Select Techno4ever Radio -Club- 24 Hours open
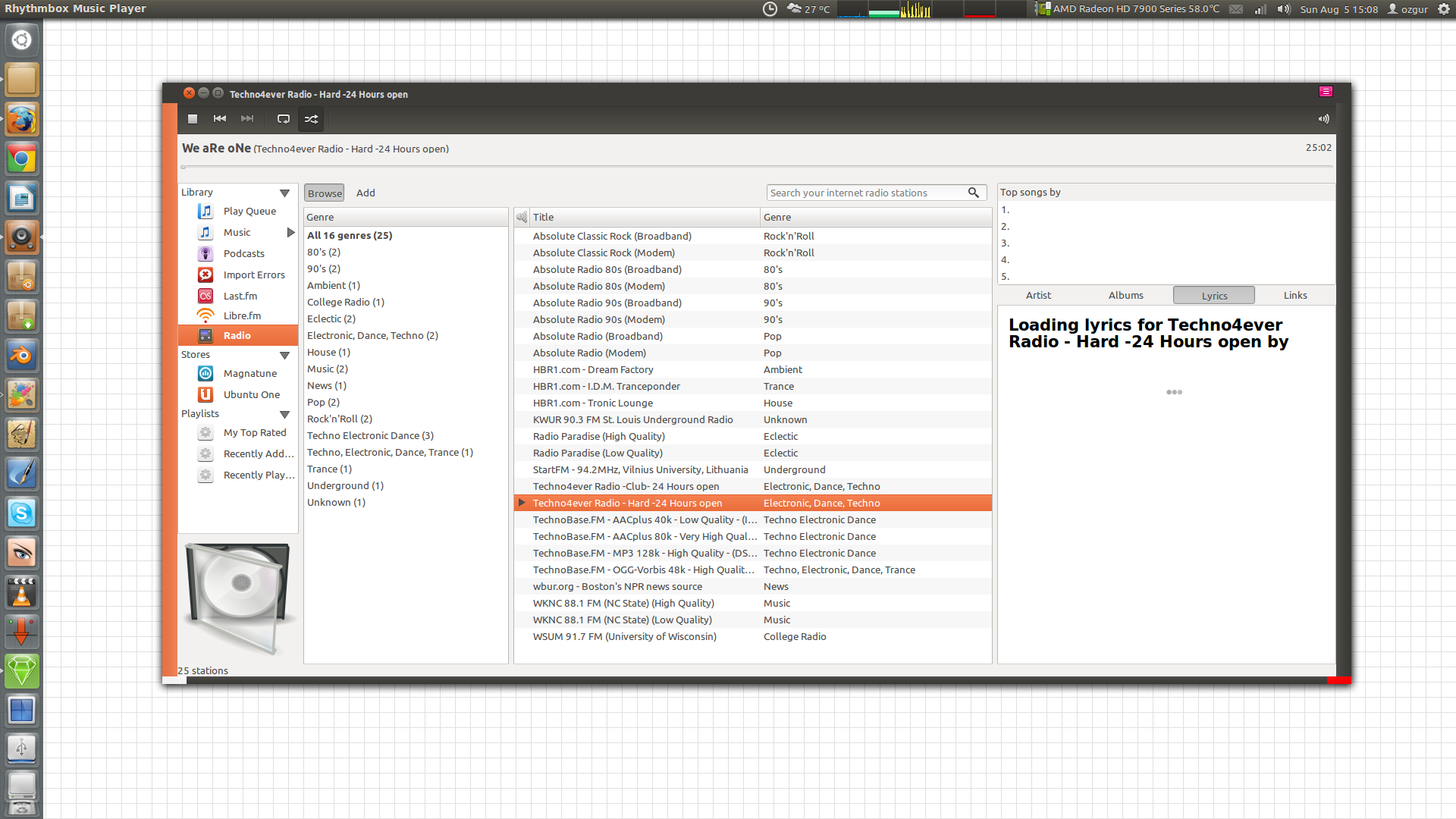Screen dimensions: 1456x819 pyautogui.click(x=752, y=487)
